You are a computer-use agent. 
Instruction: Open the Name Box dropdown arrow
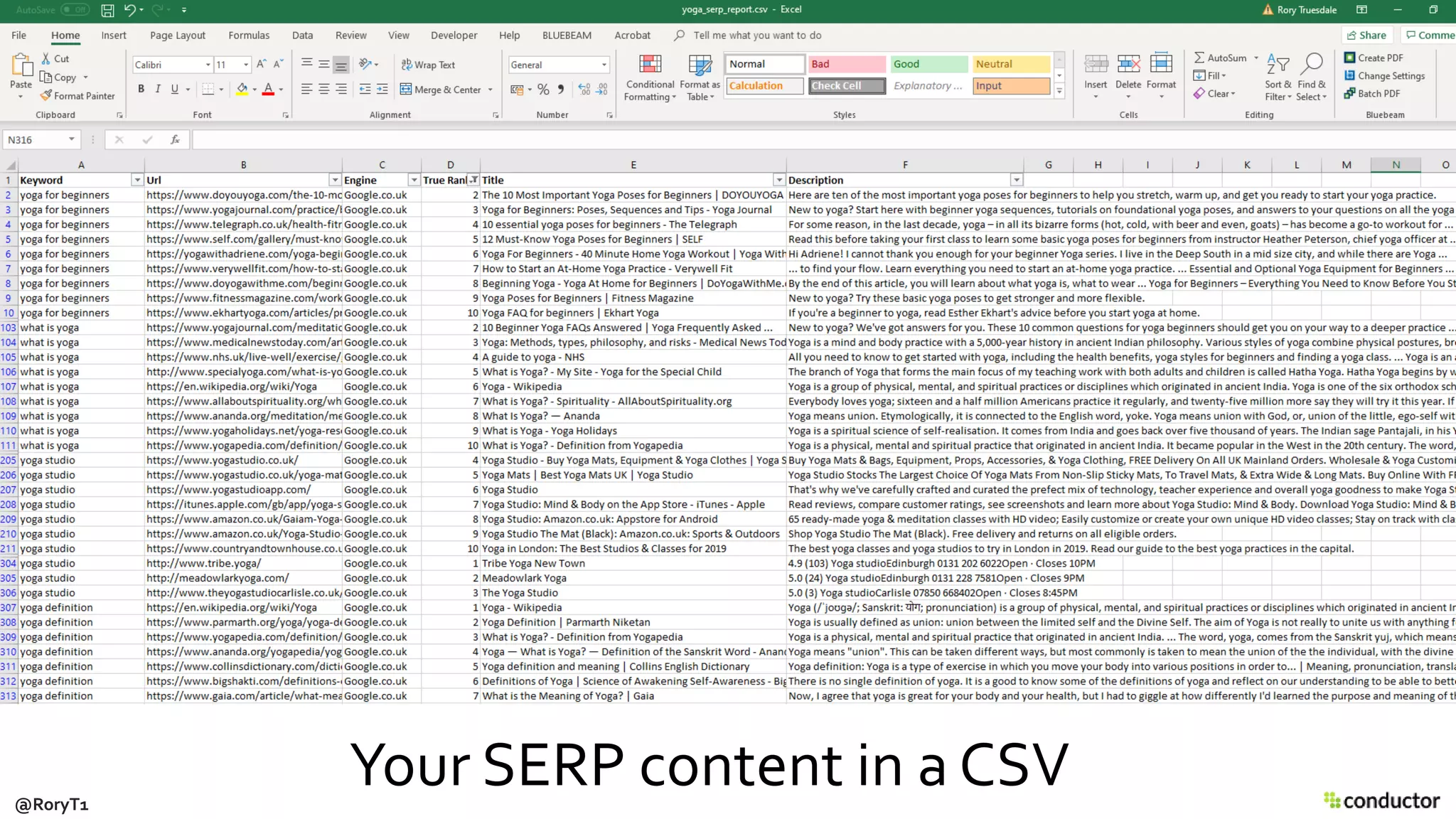[x=71, y=140]
